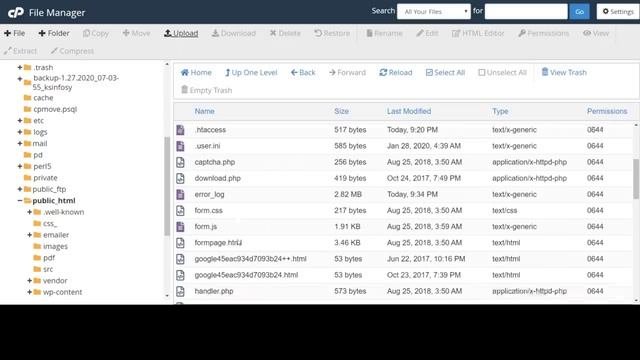Viewport: 640px width, 360px height.
Task: Click the Compress toolbar button
Action: click(72, 51)
